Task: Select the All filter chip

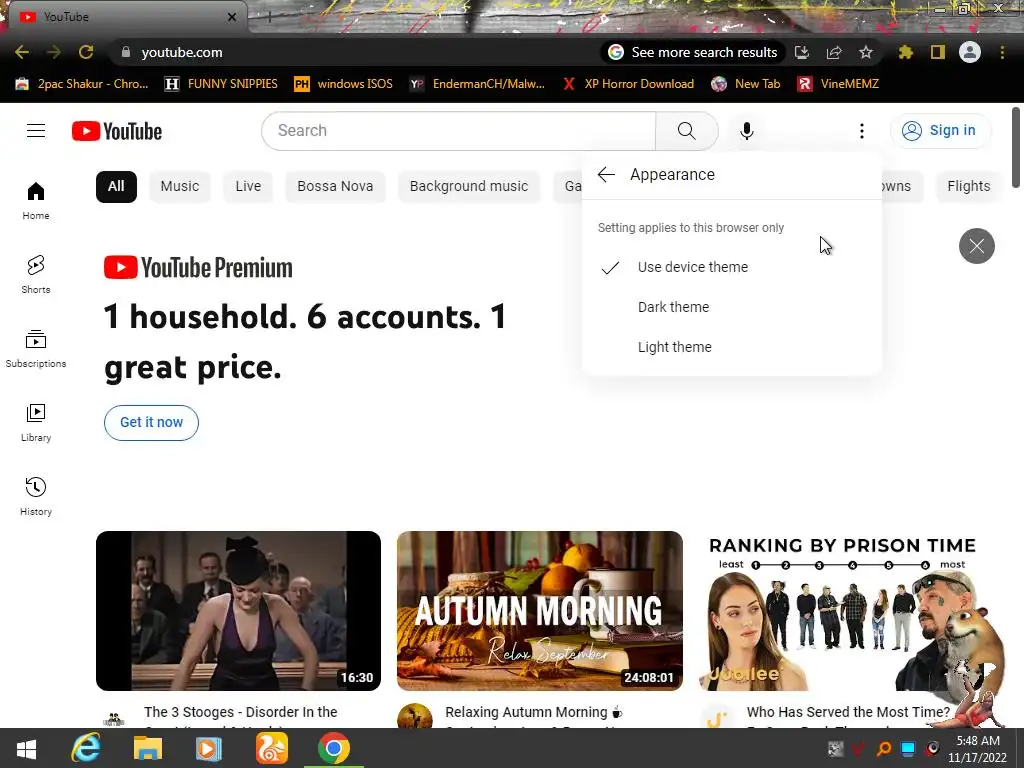Action: click(116, 187)
